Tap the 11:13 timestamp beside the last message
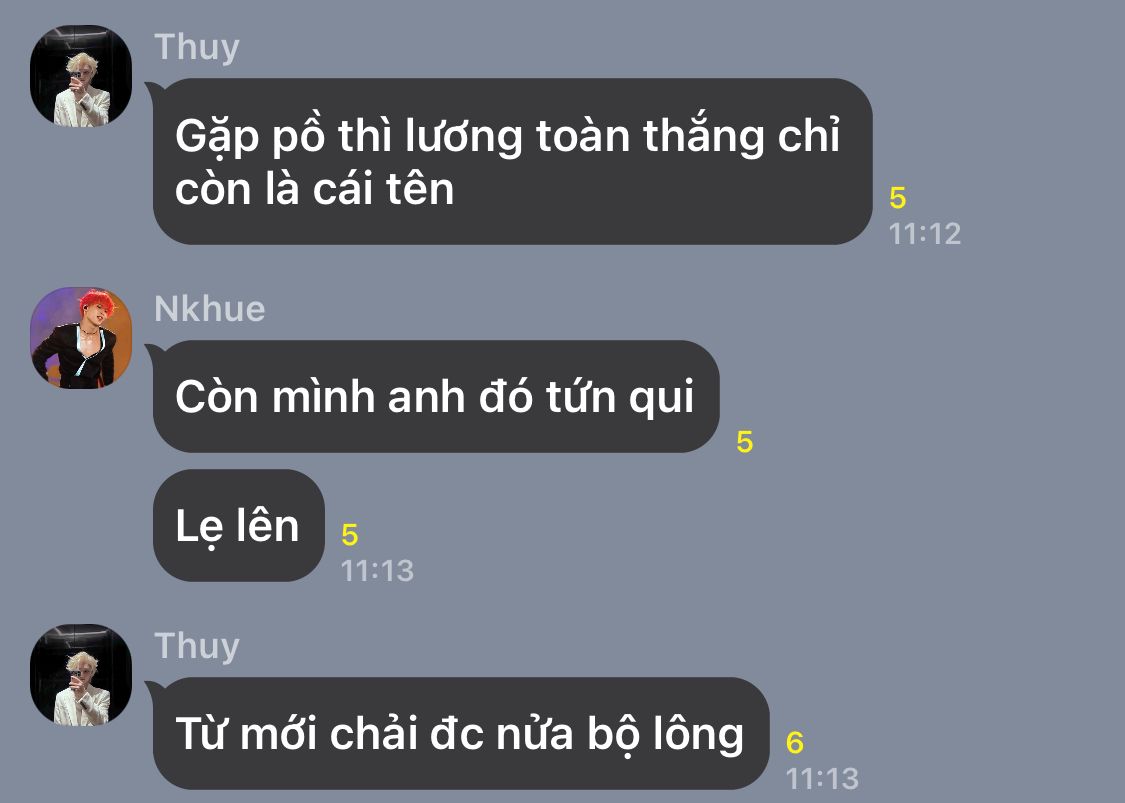This screenshot has height=803, width=1125. tap(822, 779)
